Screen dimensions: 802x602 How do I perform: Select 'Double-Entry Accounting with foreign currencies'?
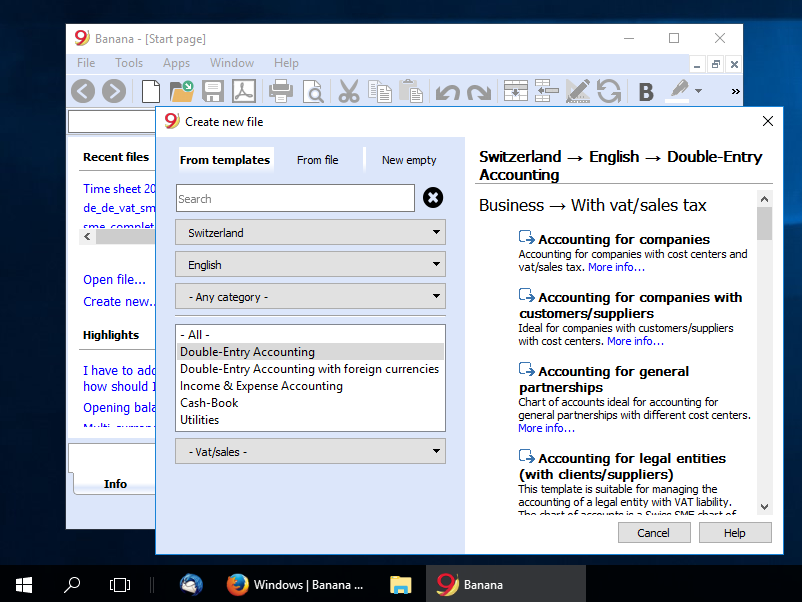coord(310,369)
